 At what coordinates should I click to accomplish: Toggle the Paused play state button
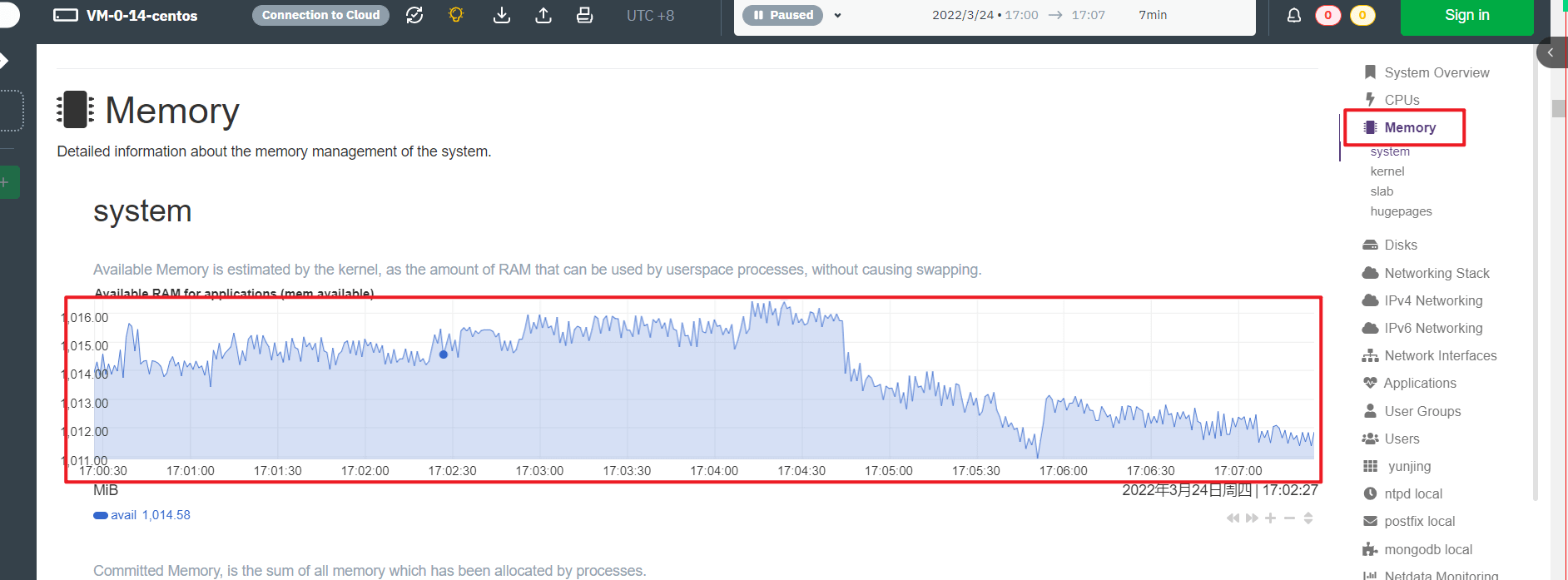click(782, 15)
